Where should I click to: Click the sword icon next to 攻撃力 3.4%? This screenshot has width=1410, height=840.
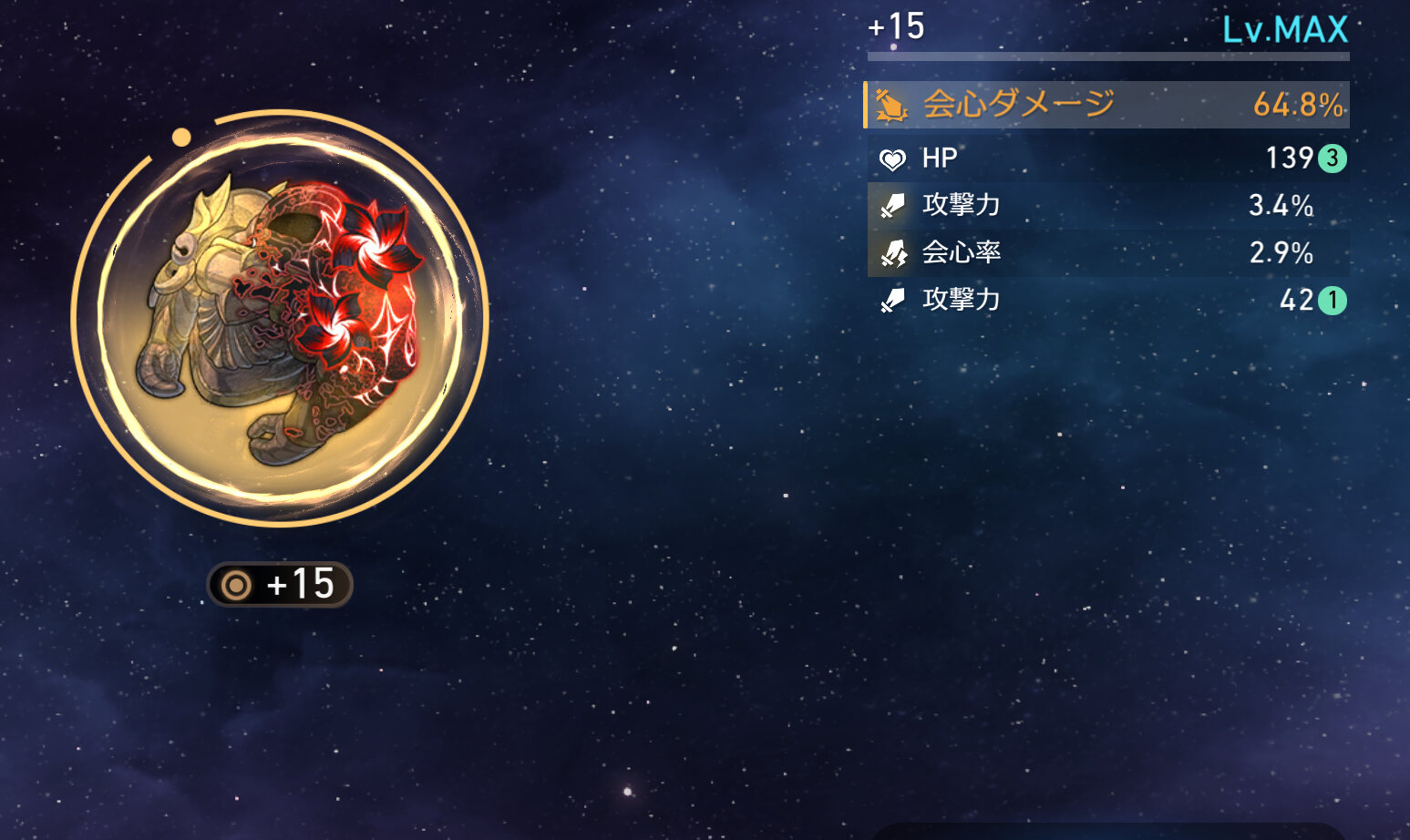pos(892,206)
